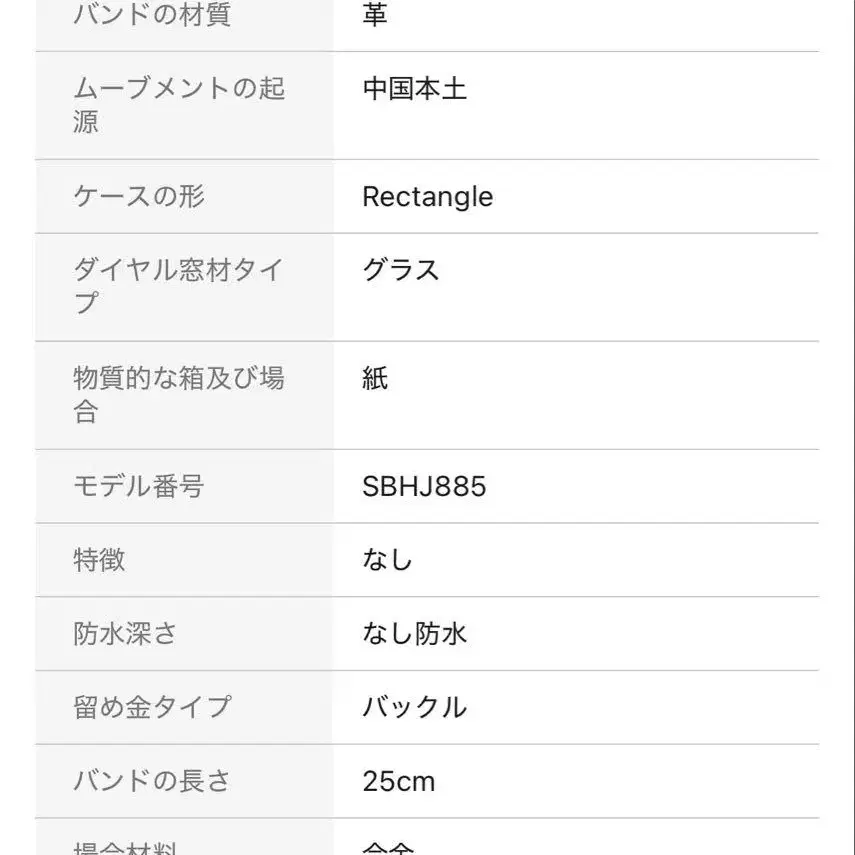Image resolution: width=855 pixels, height=855 pixels.
Task: Click the ダイヤル窓材タイプ label
Action: [x=180, y=286]
